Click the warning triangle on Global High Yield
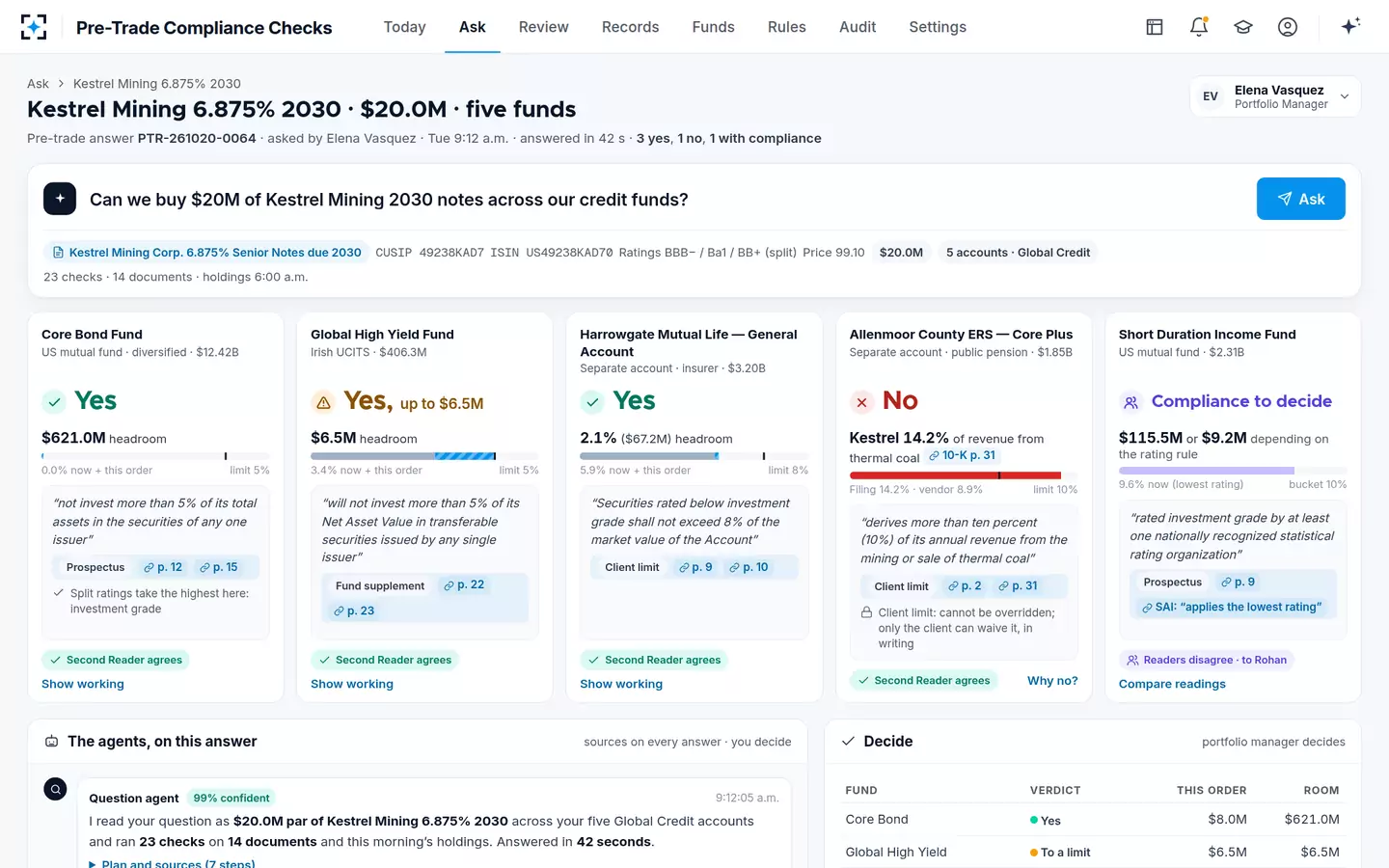1389x868 pixels. [x=323, y=402]
